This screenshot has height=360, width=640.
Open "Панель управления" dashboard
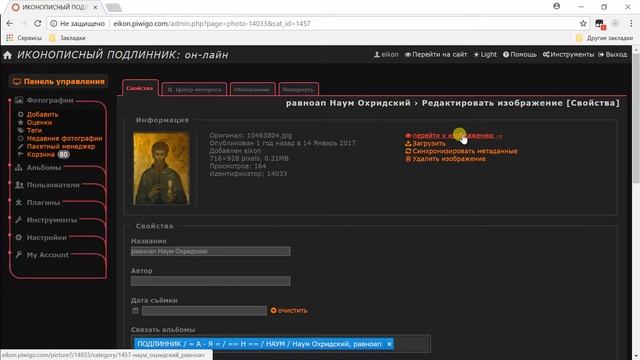pos(59,82)
